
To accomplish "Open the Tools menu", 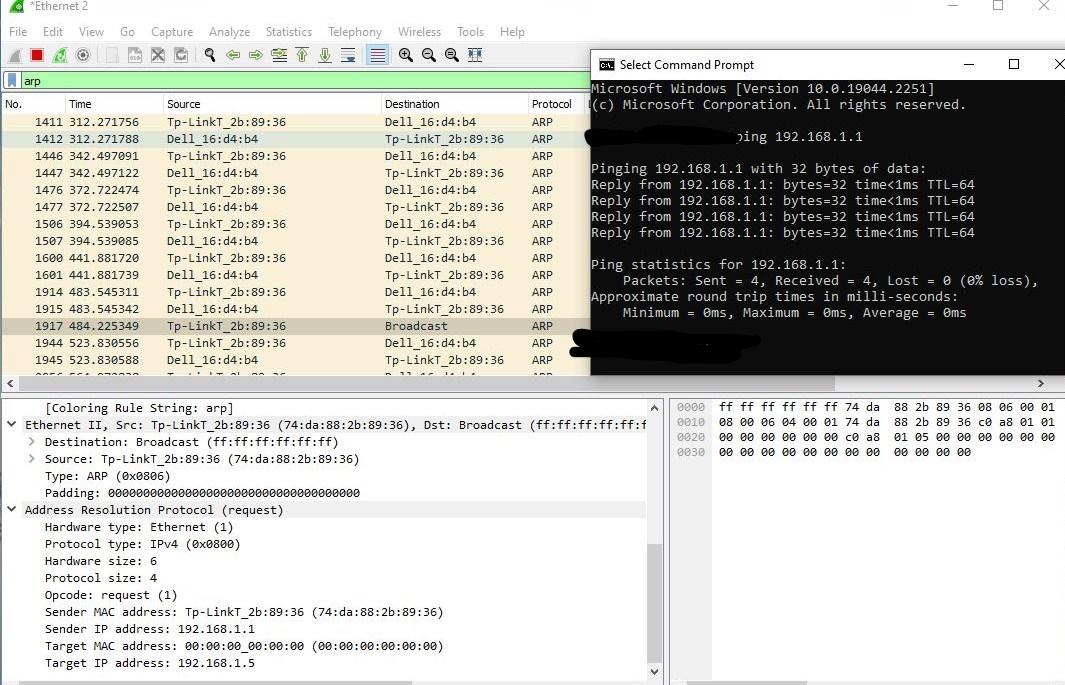I will coord(470,32).
